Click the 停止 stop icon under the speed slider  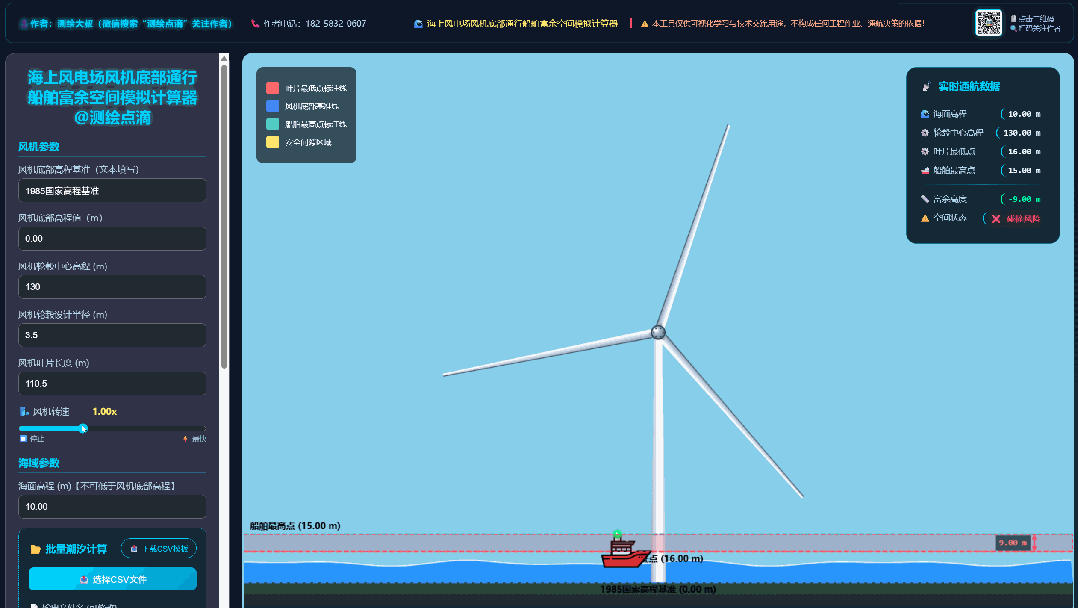pos(23,438)
